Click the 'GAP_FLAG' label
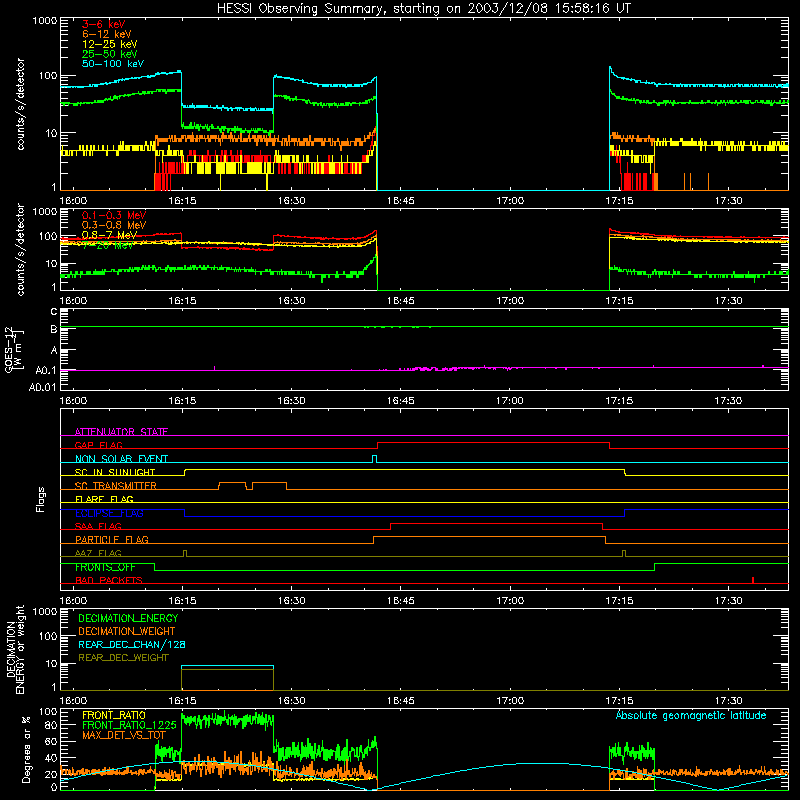This screenshot has height=800, width=800. click(99, 445)
